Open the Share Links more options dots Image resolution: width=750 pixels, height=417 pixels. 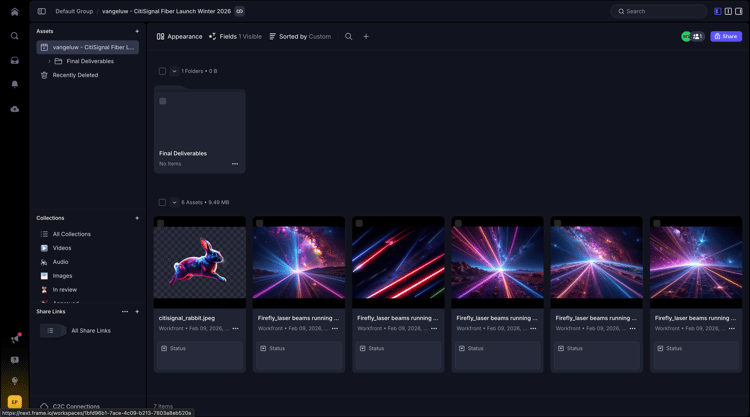tap(125, 311)
